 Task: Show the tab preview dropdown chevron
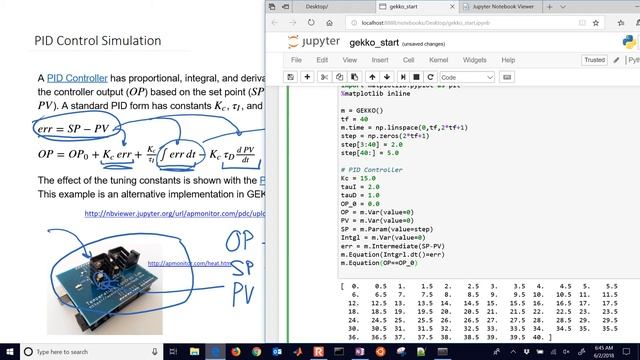point(563,7)
